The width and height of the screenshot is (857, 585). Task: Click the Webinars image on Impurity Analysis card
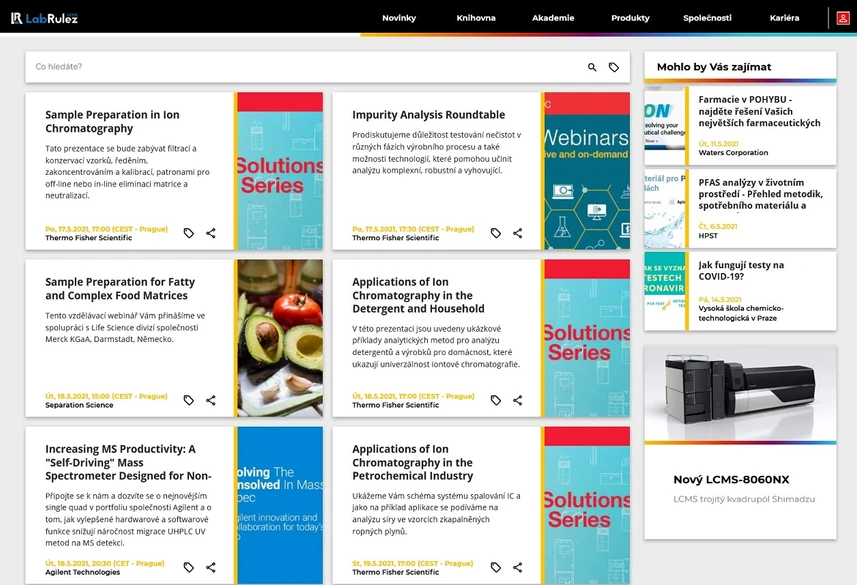587,171
